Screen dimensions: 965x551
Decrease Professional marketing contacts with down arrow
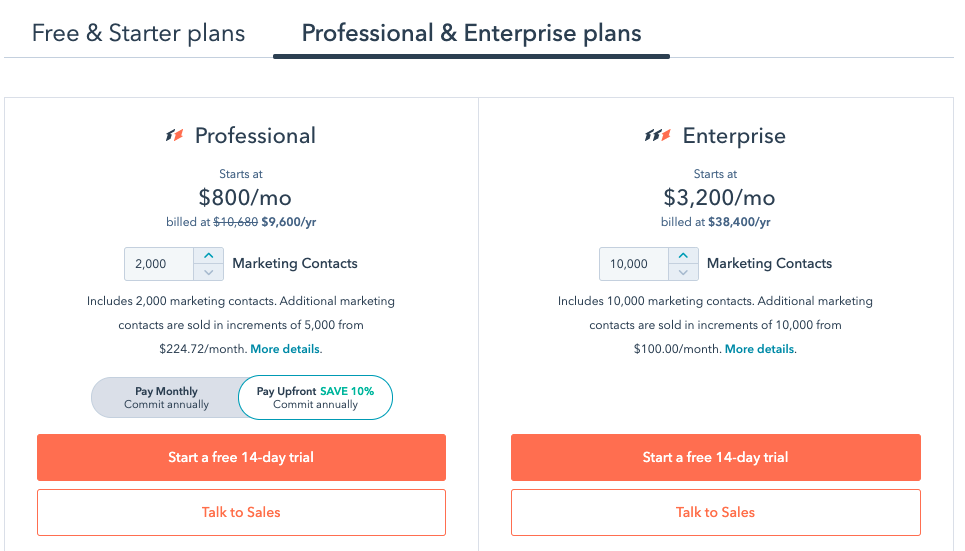(208, 272)
